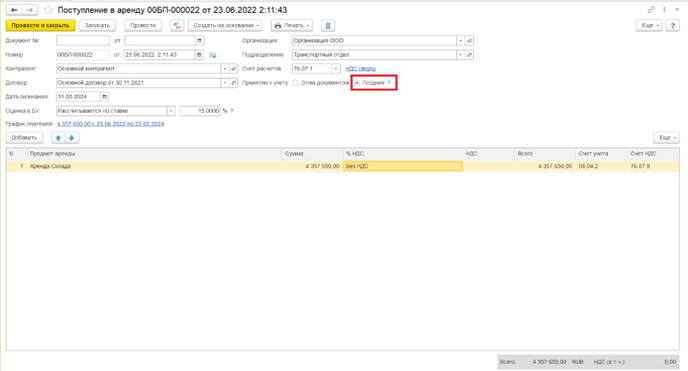Show Дт/Кт postings of the document

[x=177, y=25]
